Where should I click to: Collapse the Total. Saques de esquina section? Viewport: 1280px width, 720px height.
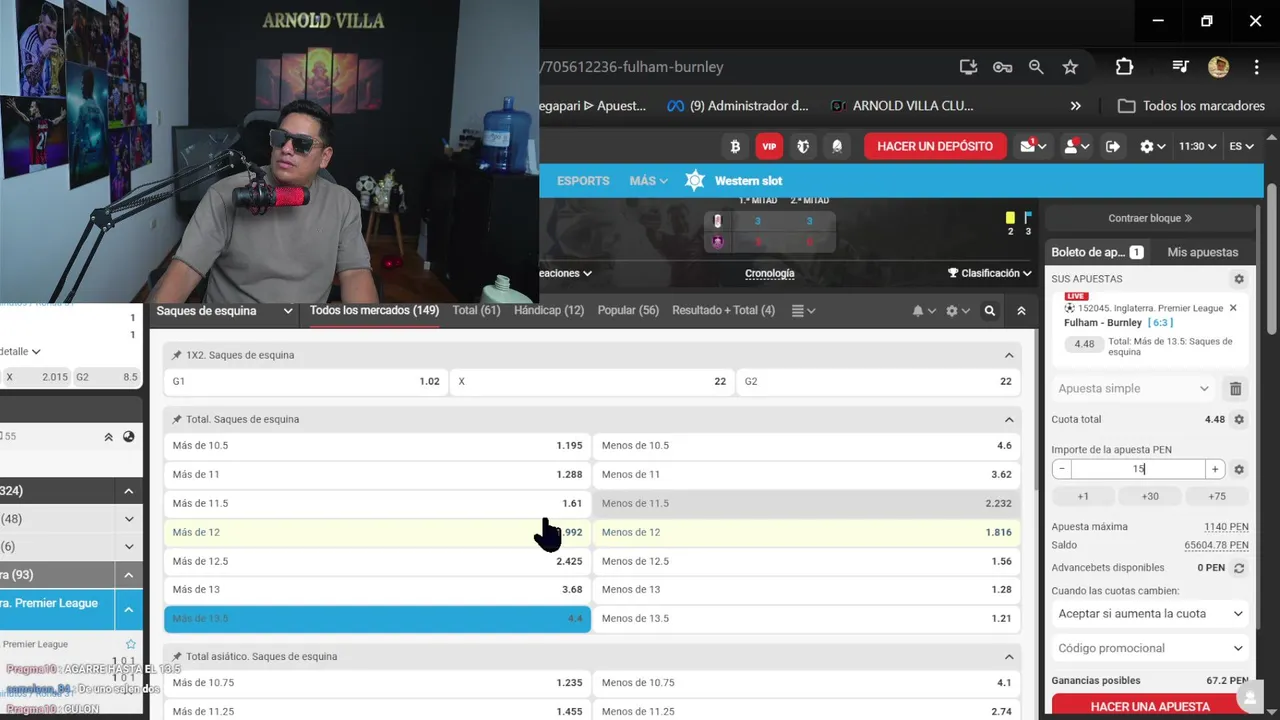tap(1009, 419)
